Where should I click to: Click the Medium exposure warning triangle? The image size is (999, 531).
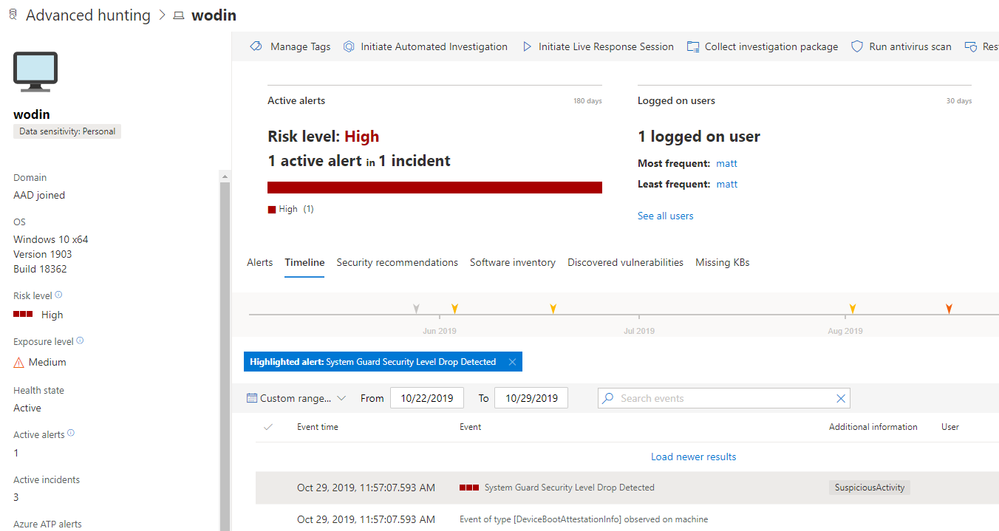coord(18,362)
